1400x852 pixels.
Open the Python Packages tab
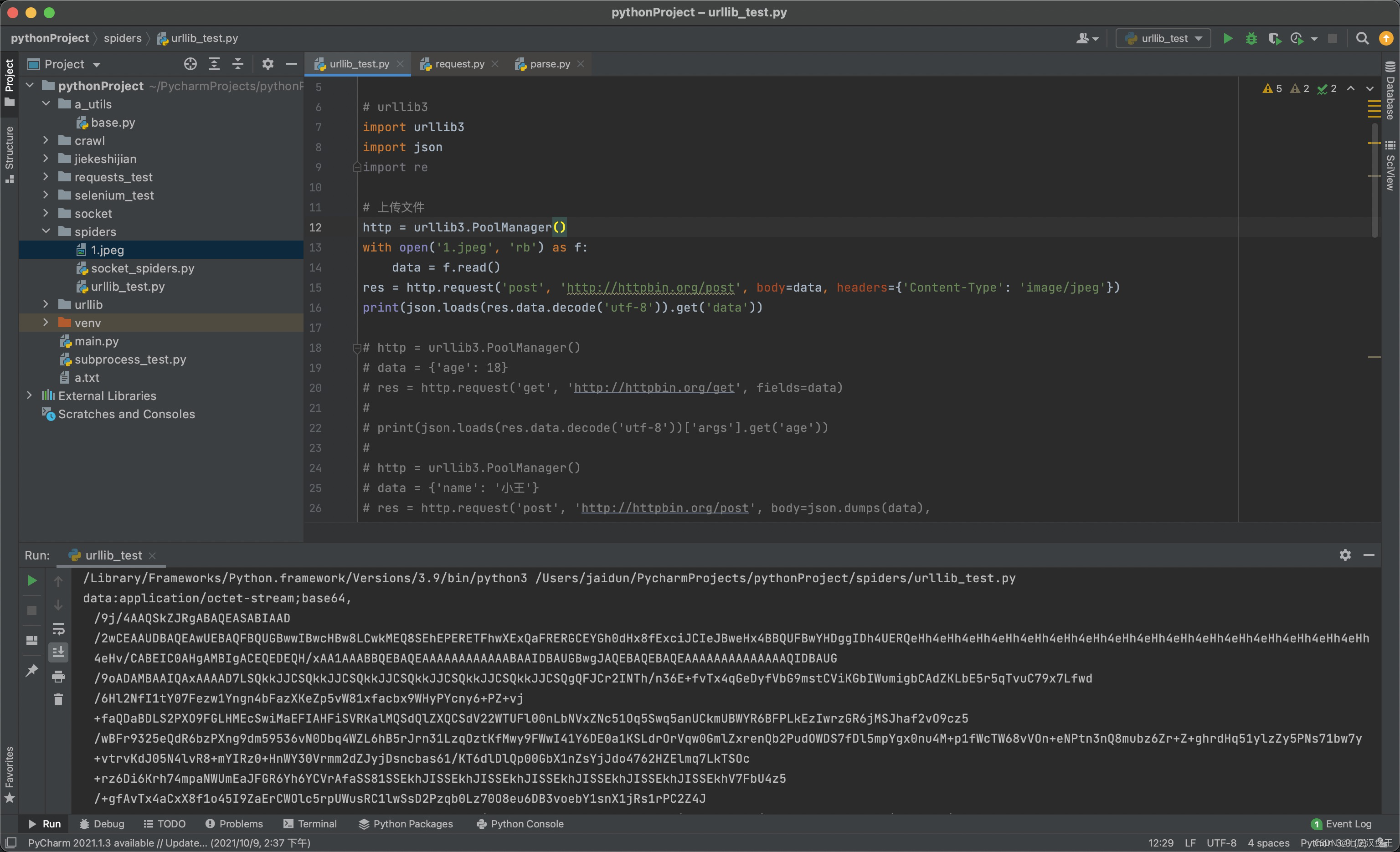pos(406,824)
